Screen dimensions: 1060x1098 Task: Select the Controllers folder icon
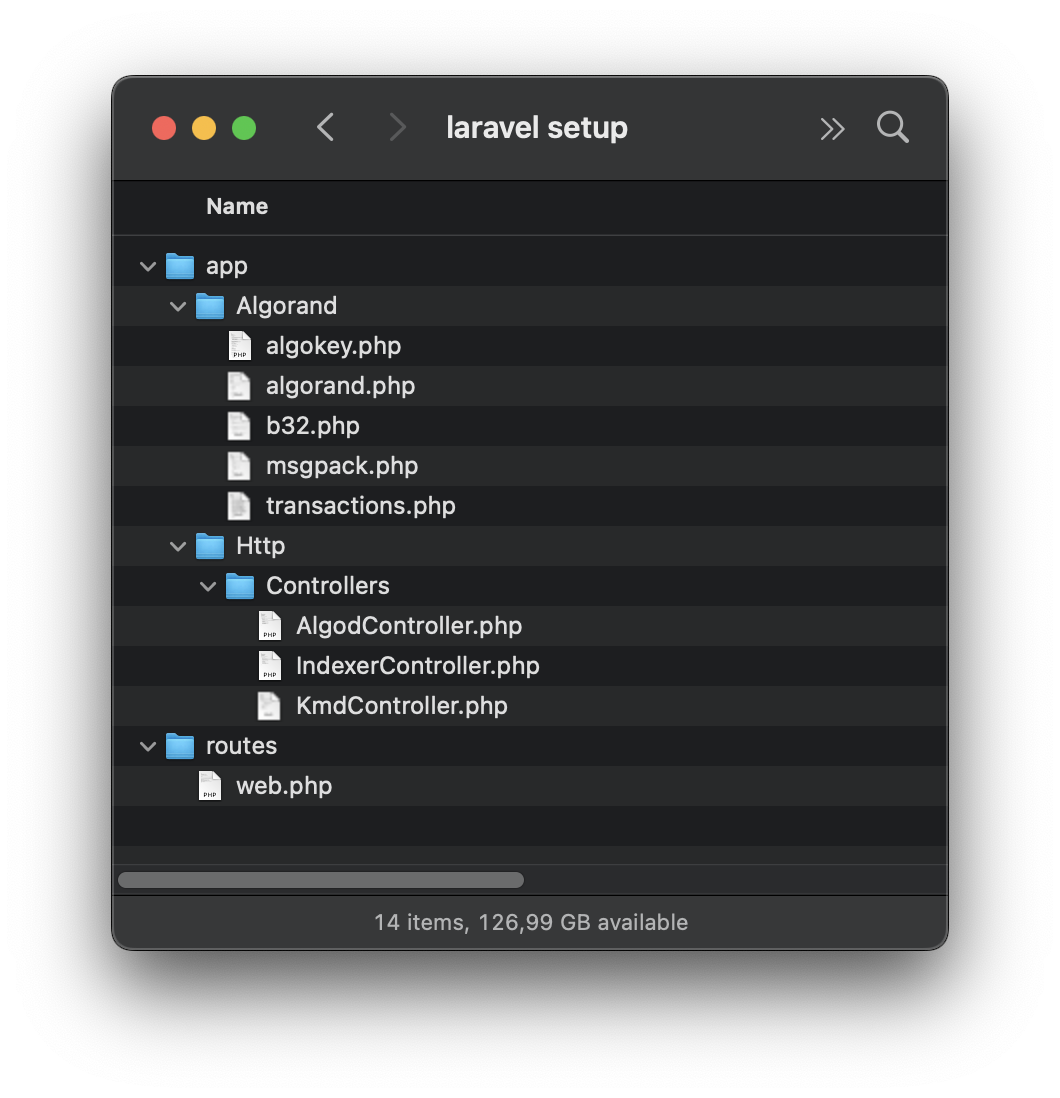tap(240, 586)
